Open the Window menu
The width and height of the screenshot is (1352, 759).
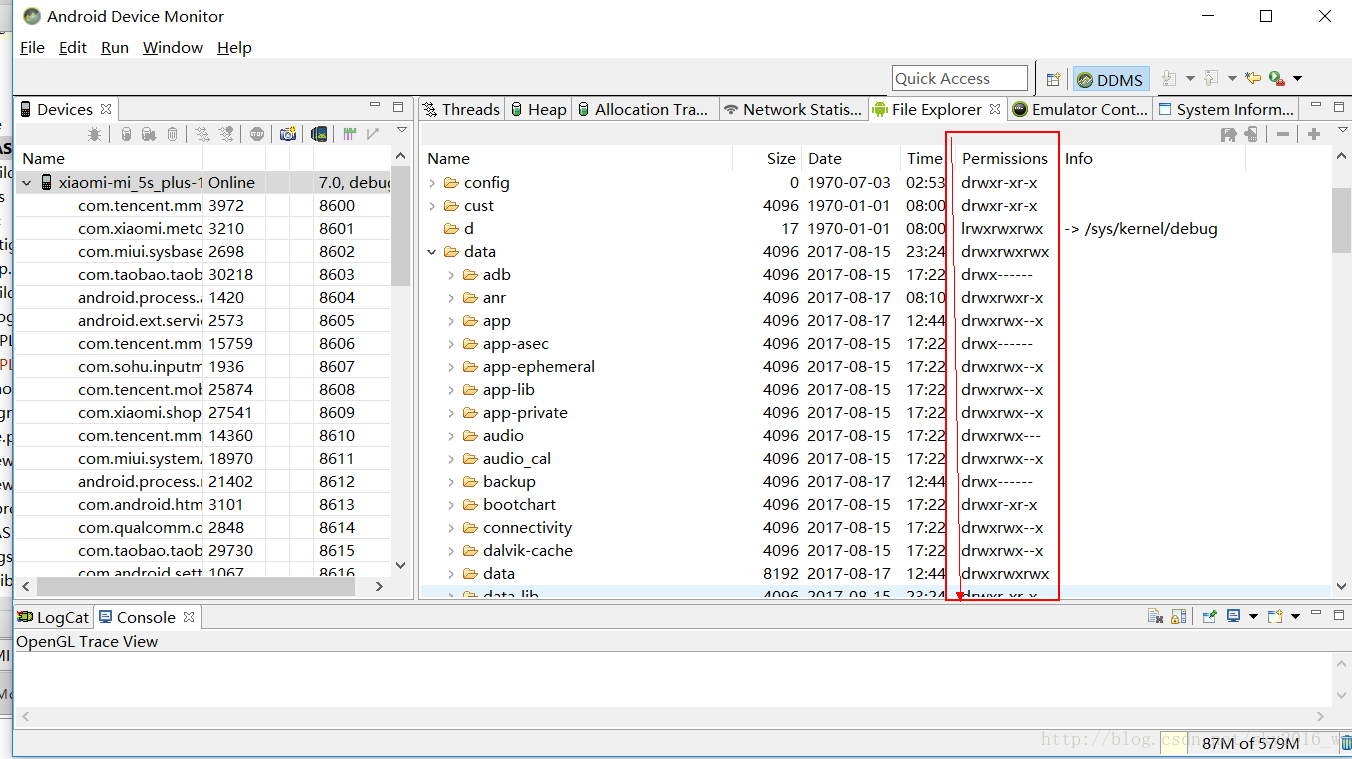coord(173,48)
